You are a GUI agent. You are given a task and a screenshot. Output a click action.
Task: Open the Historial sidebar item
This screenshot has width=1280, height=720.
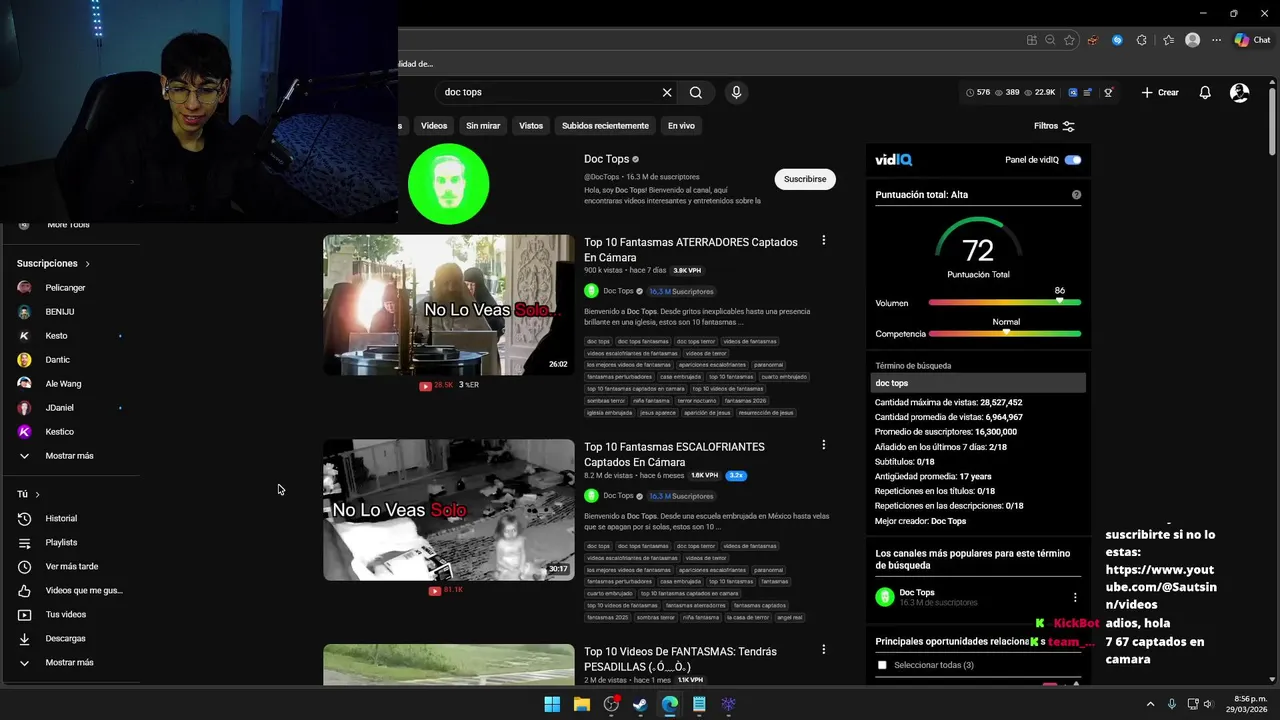click(70, 518)
